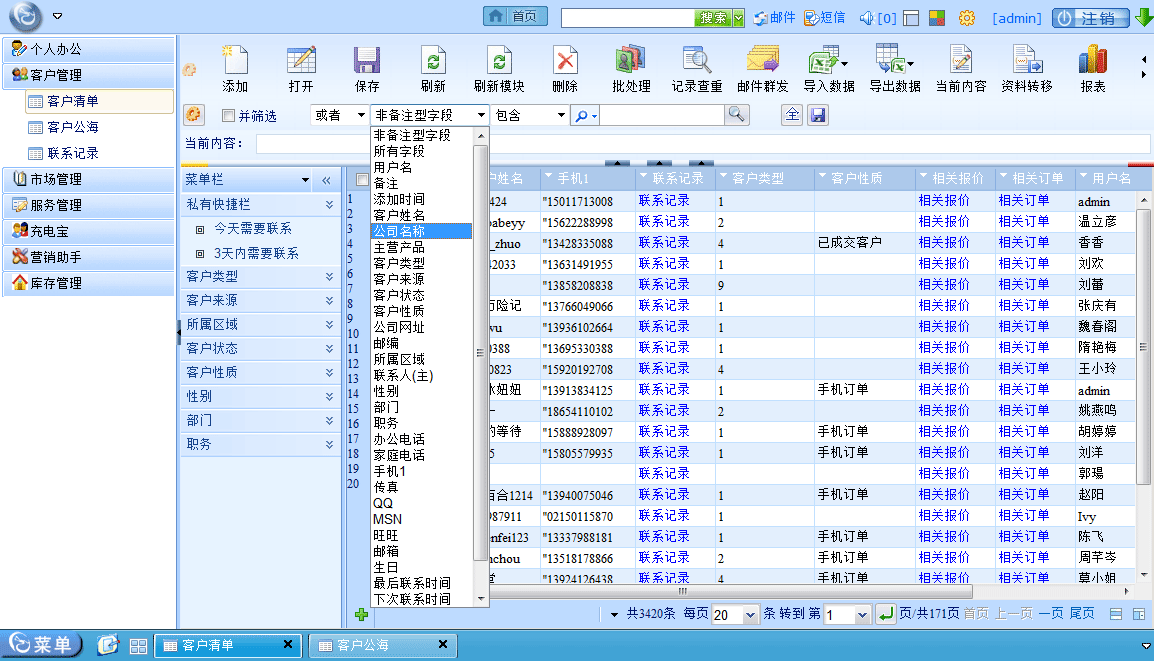Open 相关报价 link in the first row
This screenshot has width=1154, height=661.
click(944, 201)
